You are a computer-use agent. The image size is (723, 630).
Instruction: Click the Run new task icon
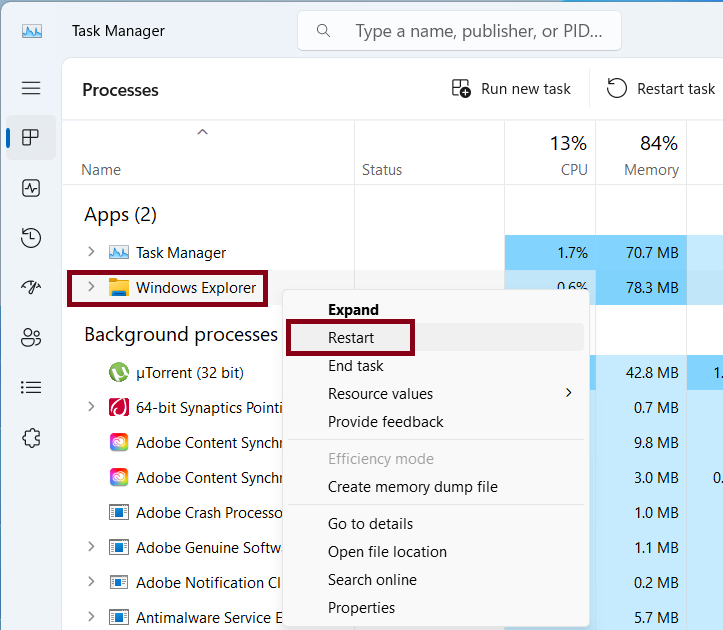461,88
